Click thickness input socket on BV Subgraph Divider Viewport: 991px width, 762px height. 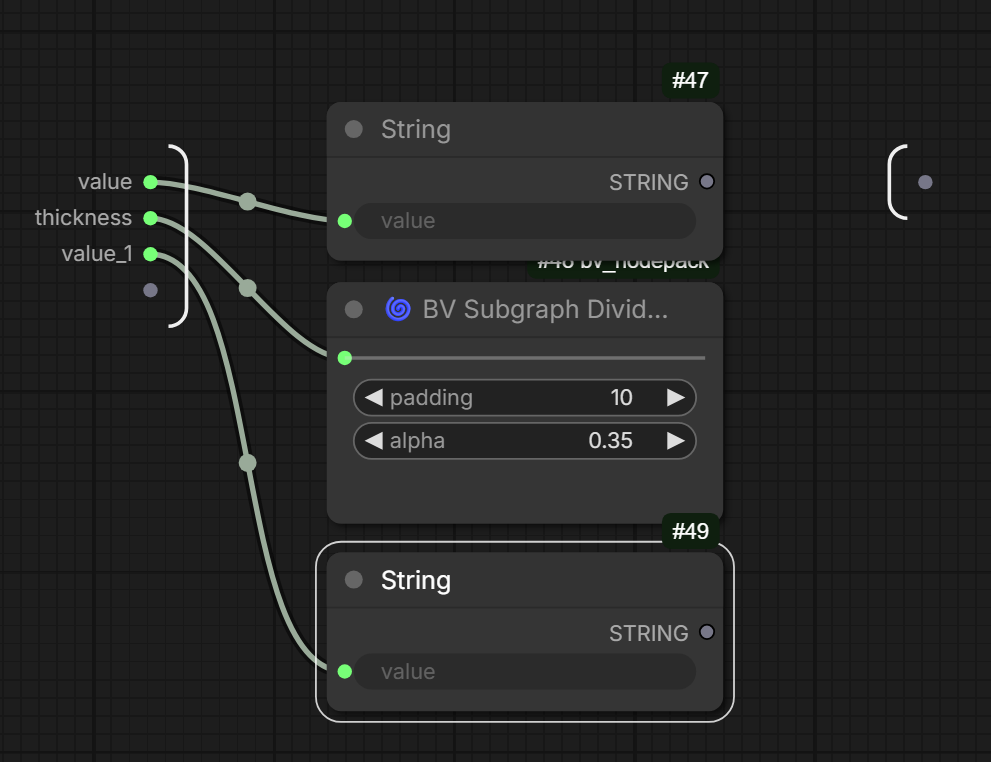tap(345, 358)
